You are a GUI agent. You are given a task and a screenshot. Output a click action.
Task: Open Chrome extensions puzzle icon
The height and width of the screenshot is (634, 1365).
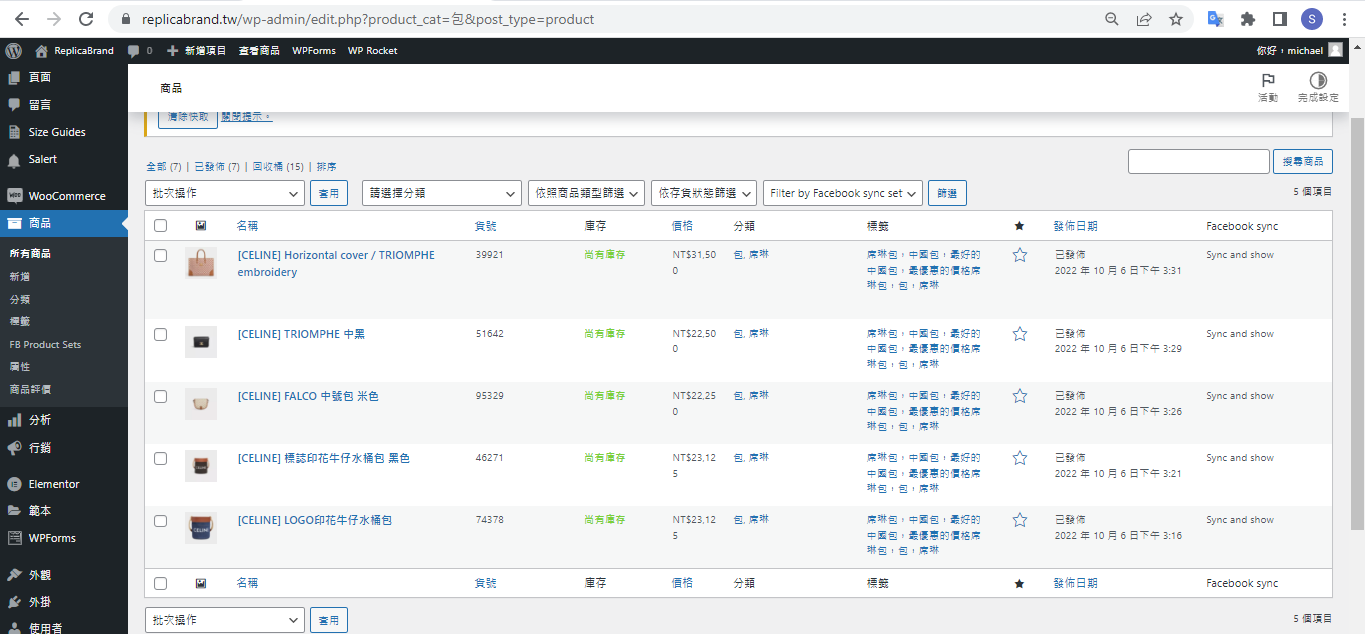(x=1248, y=19)
